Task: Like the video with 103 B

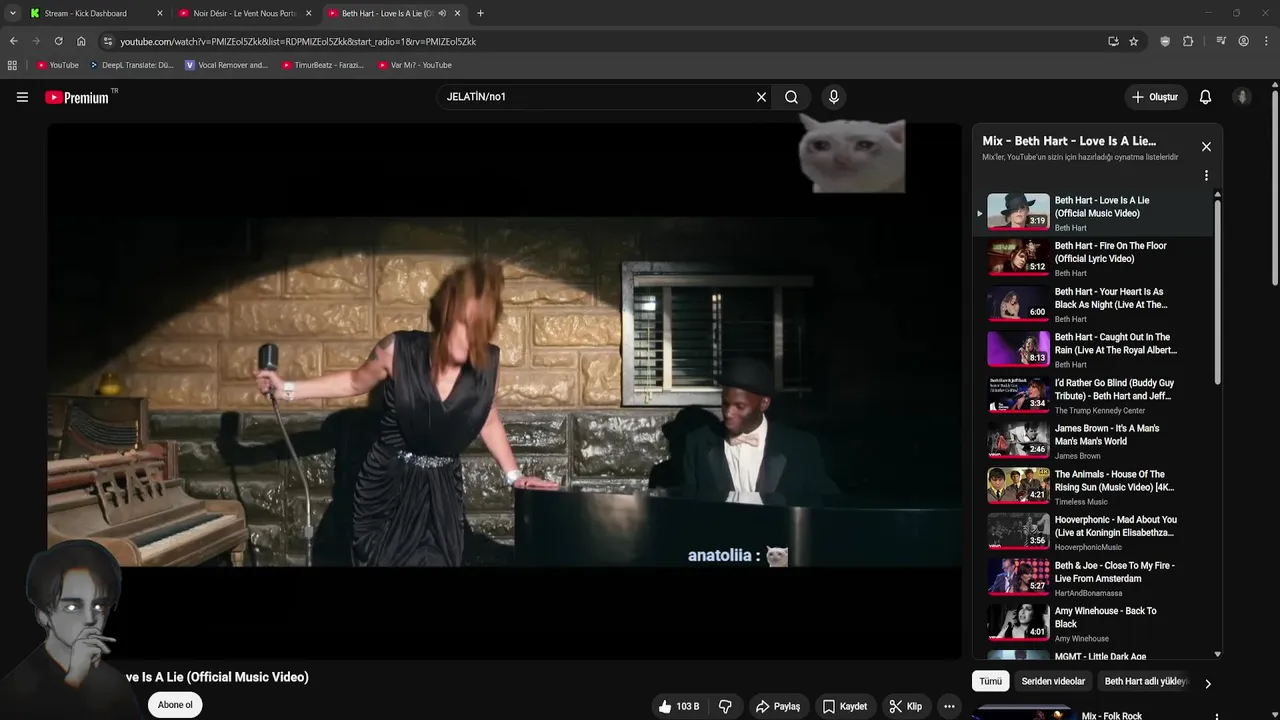Action: [678, 706]
